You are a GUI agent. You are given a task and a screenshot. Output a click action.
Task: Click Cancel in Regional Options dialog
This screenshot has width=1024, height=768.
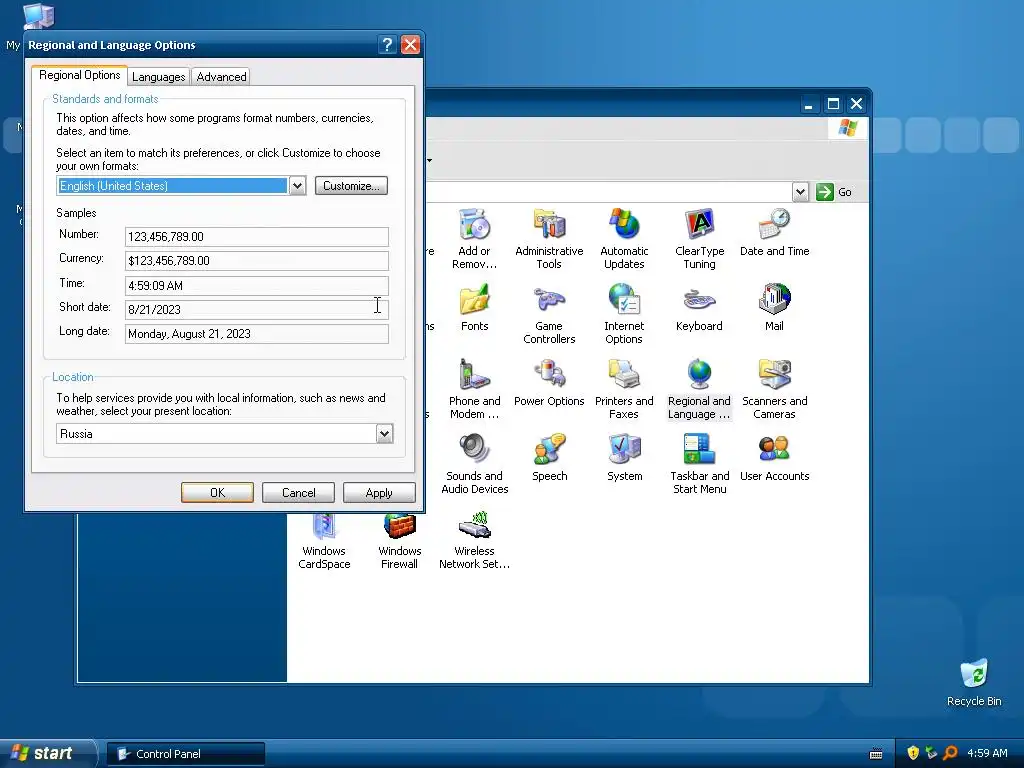click(298, 492)
